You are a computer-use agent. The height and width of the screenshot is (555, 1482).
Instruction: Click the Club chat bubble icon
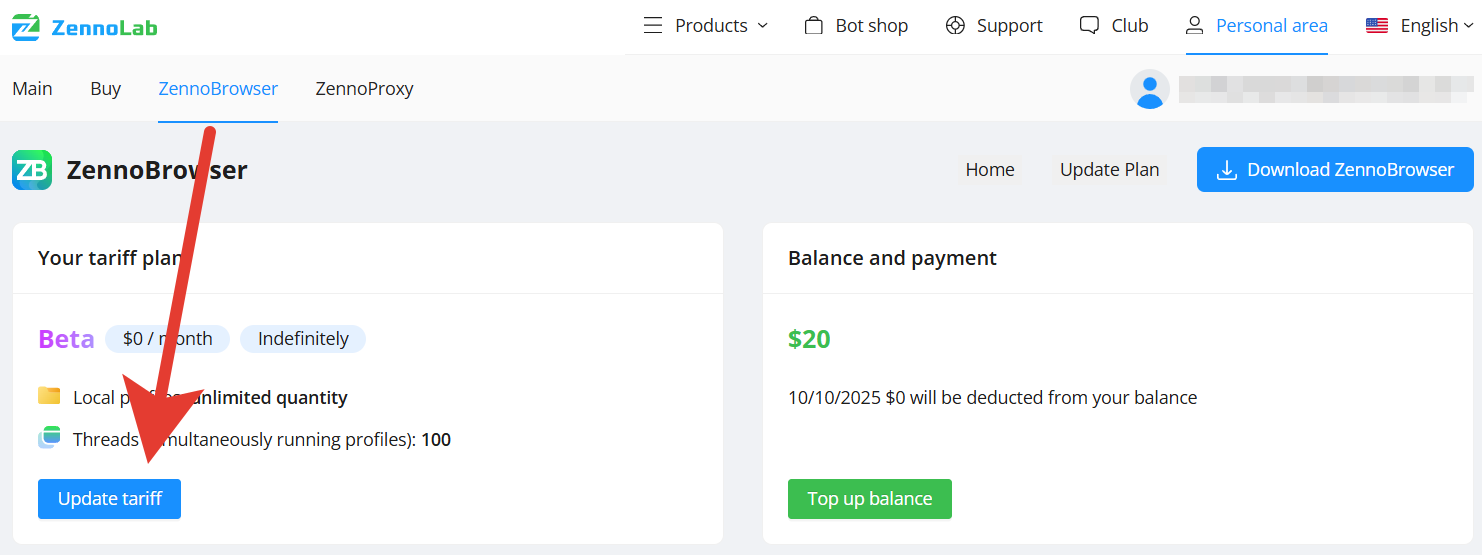tap(1089, 26)
